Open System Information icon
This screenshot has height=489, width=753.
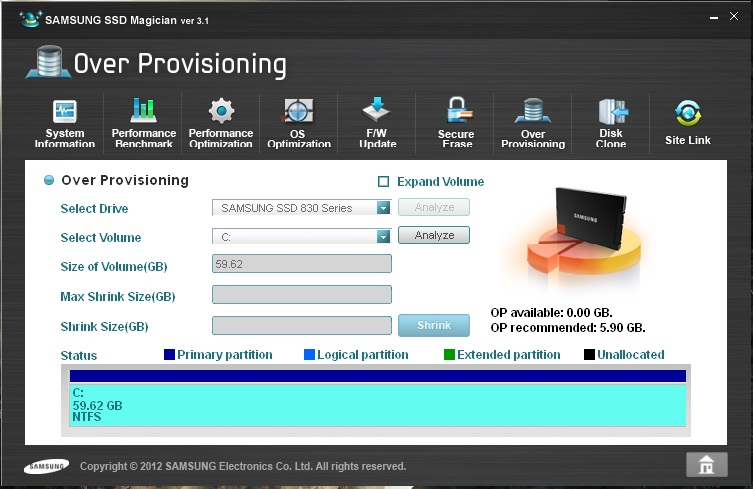64,123
